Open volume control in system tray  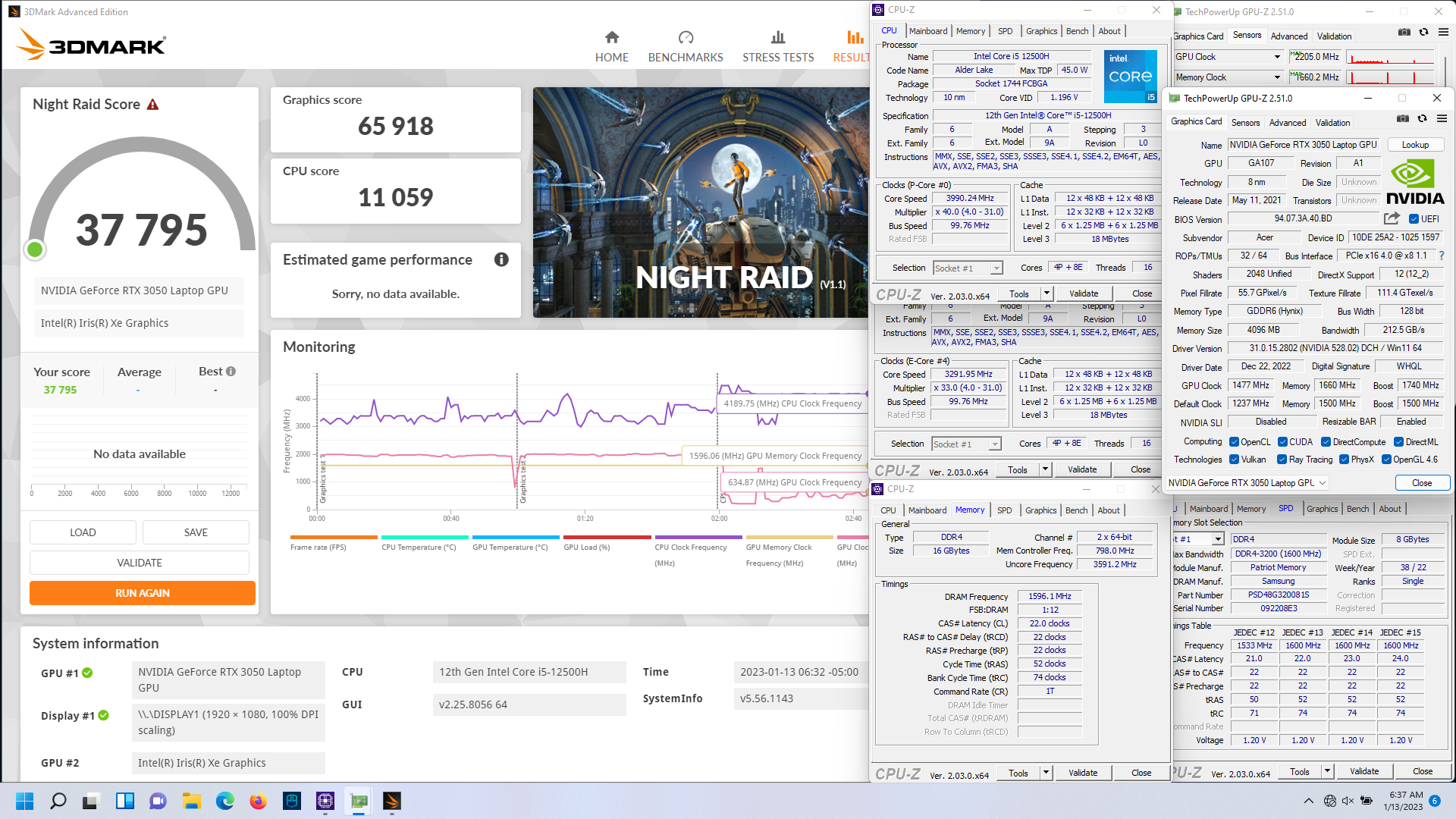point(1348,801)
